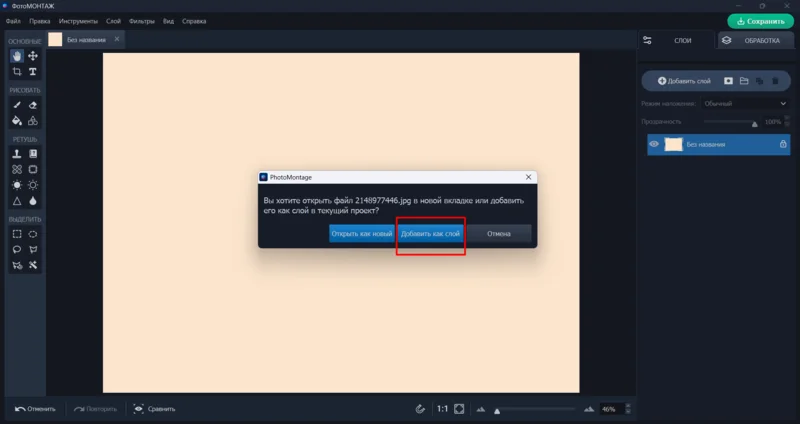The height and width of the screenshot is (424, 800).
Task: Click the zoom percentage stepper arrows
Action: [627, 409]
